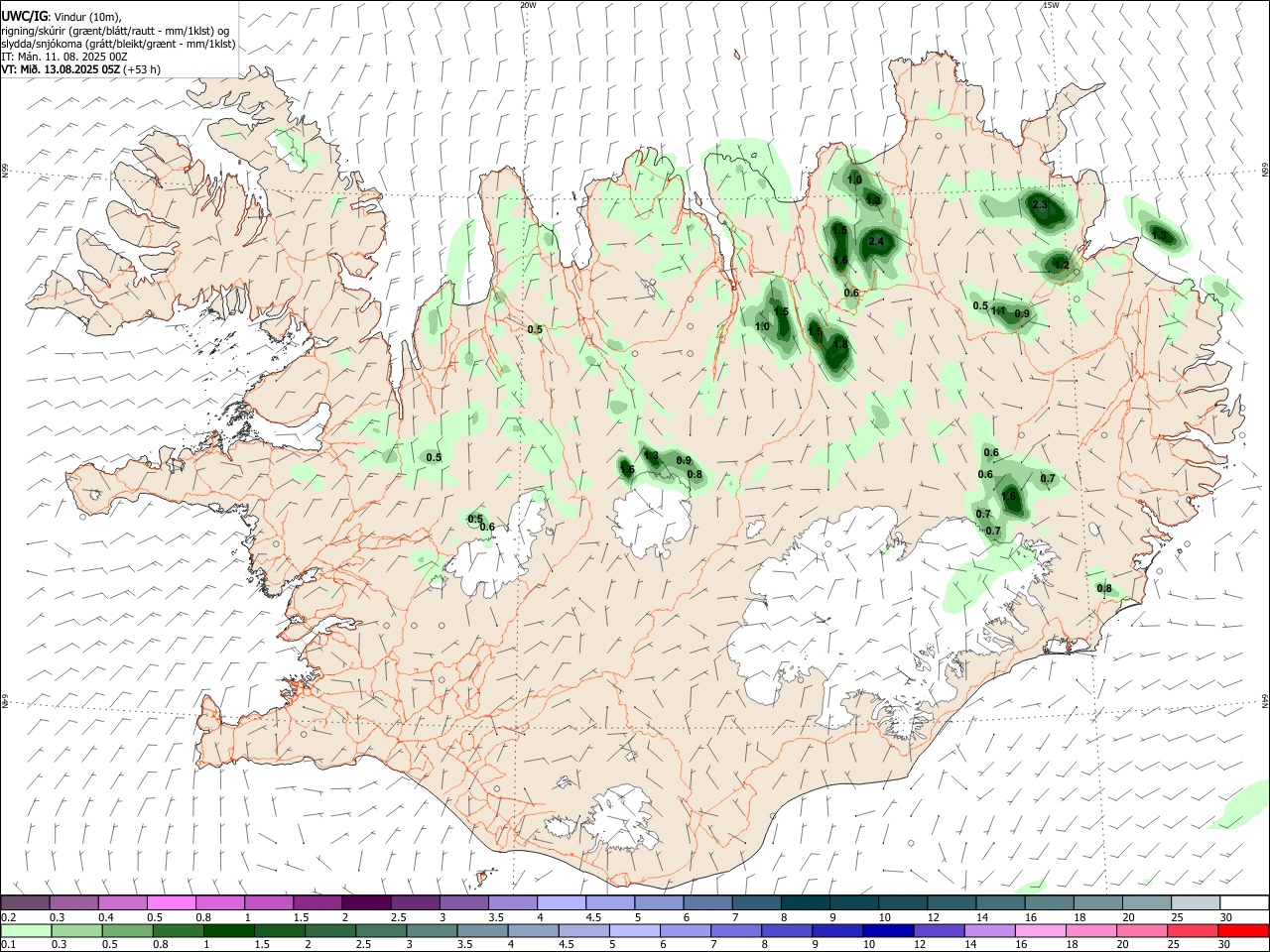Click the 15W longitude label at top
Image resolution: width=1270 pixels, height=952 pixels.
tap(1051, 5)
